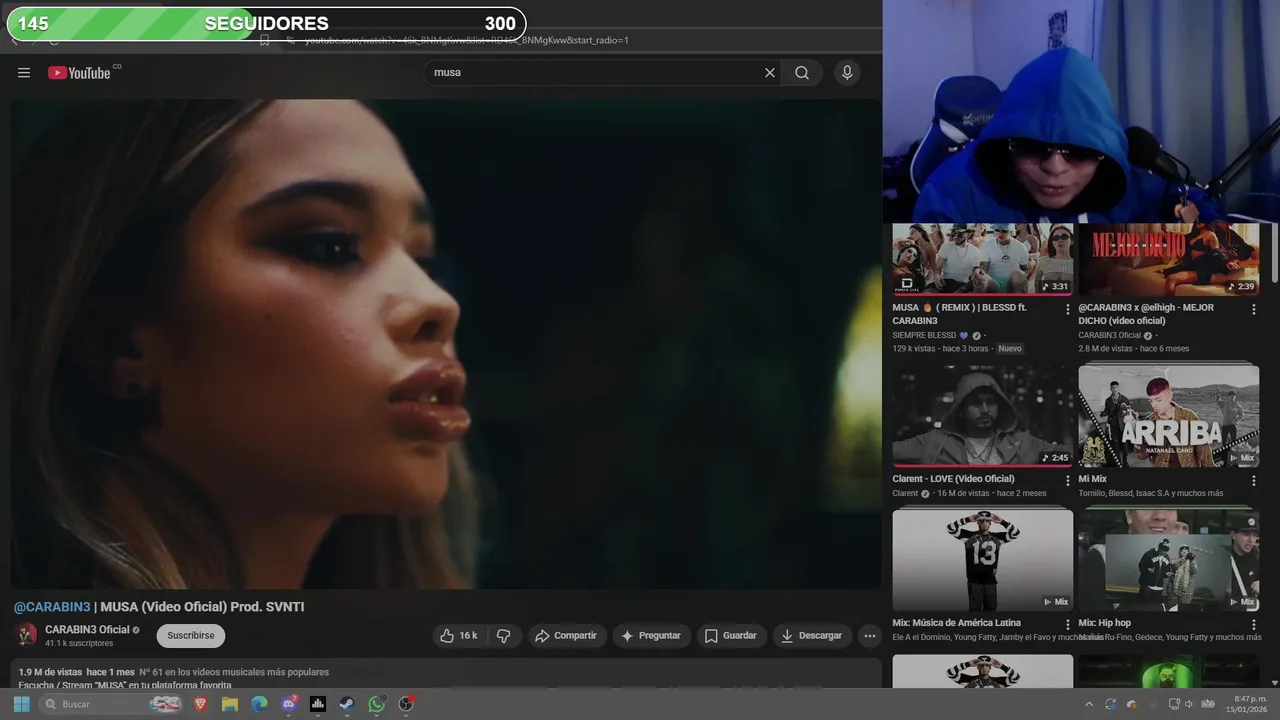Open options menu for Clarent LOVE video
Viewport: 1280px width, 720px height.
(x=1068, y=480)
